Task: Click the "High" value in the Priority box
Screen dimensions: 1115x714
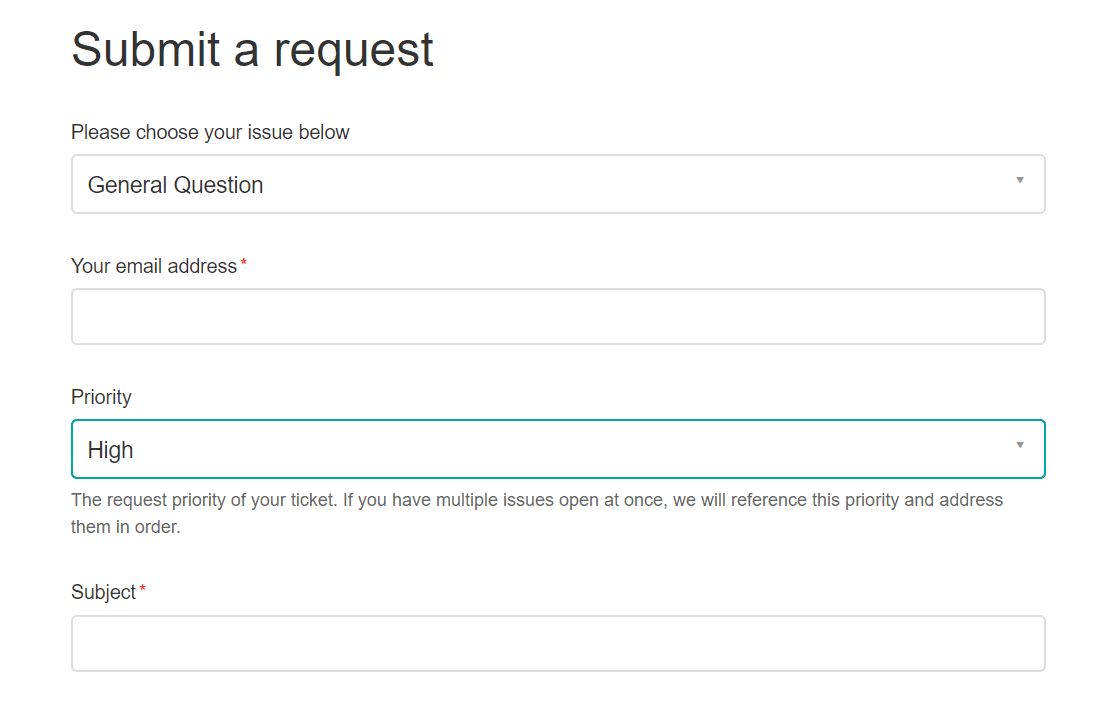Action: click(x=111, y=450)
